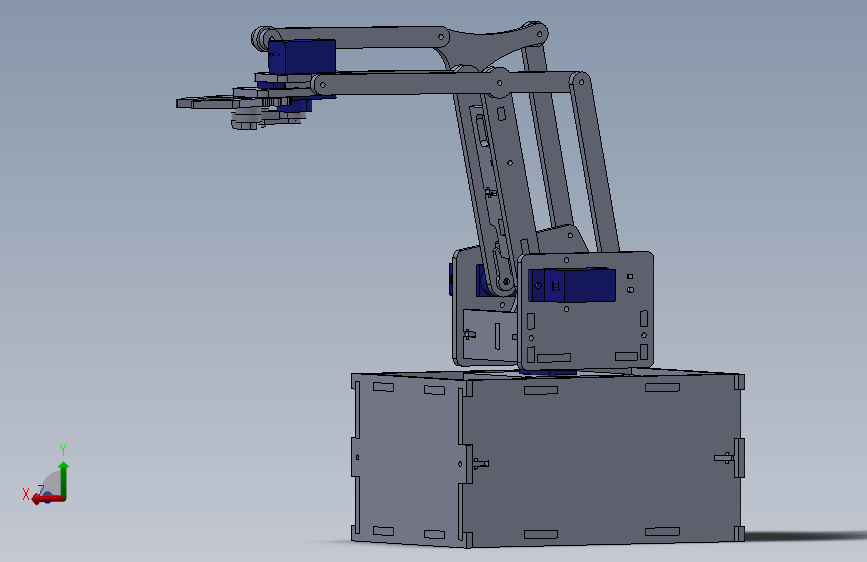Select the blue servo at the top arm end
The width and height of the screenshot is (867, 562).
[302, 56]
